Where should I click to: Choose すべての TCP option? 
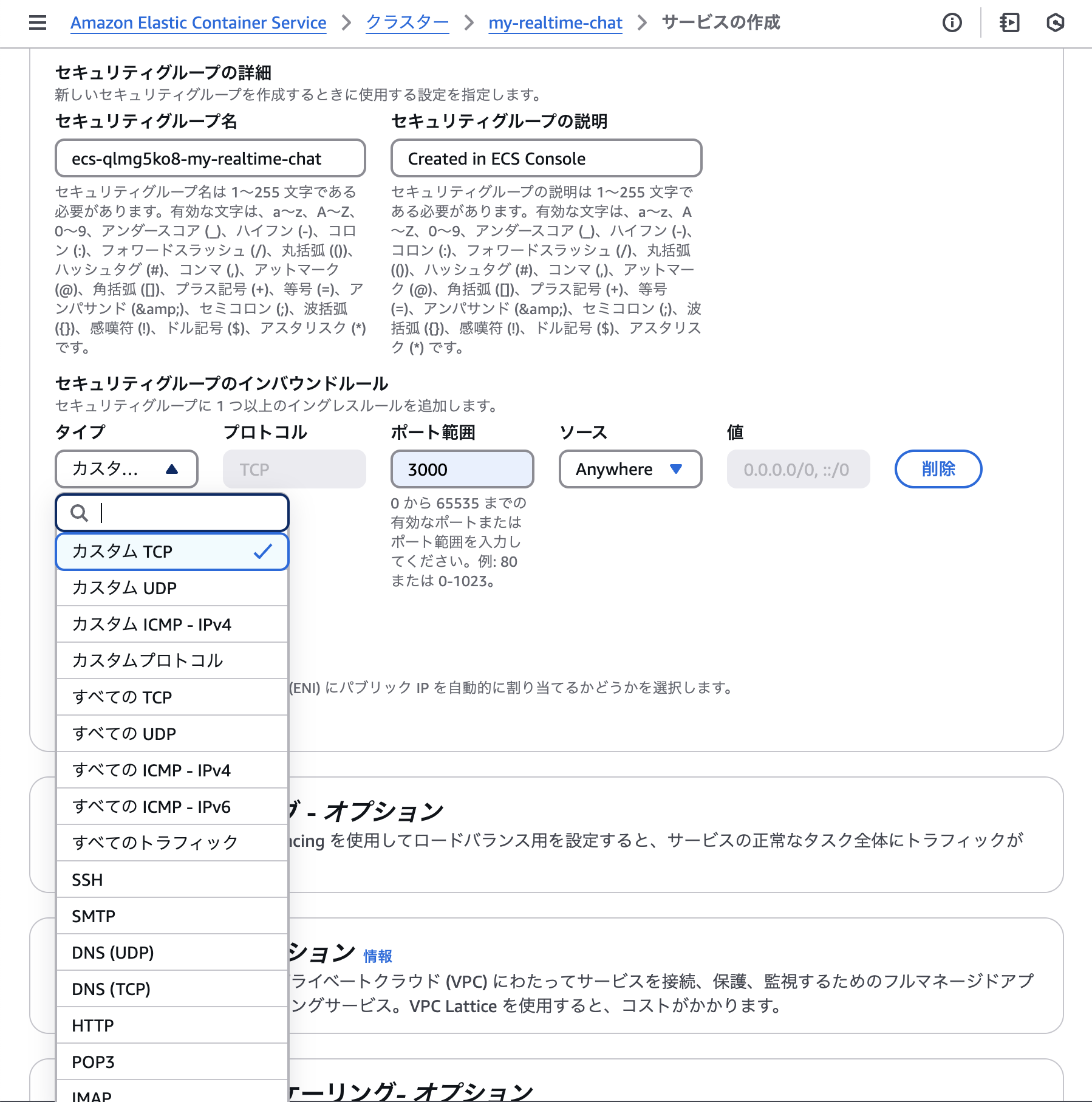(x=172, y=697)
